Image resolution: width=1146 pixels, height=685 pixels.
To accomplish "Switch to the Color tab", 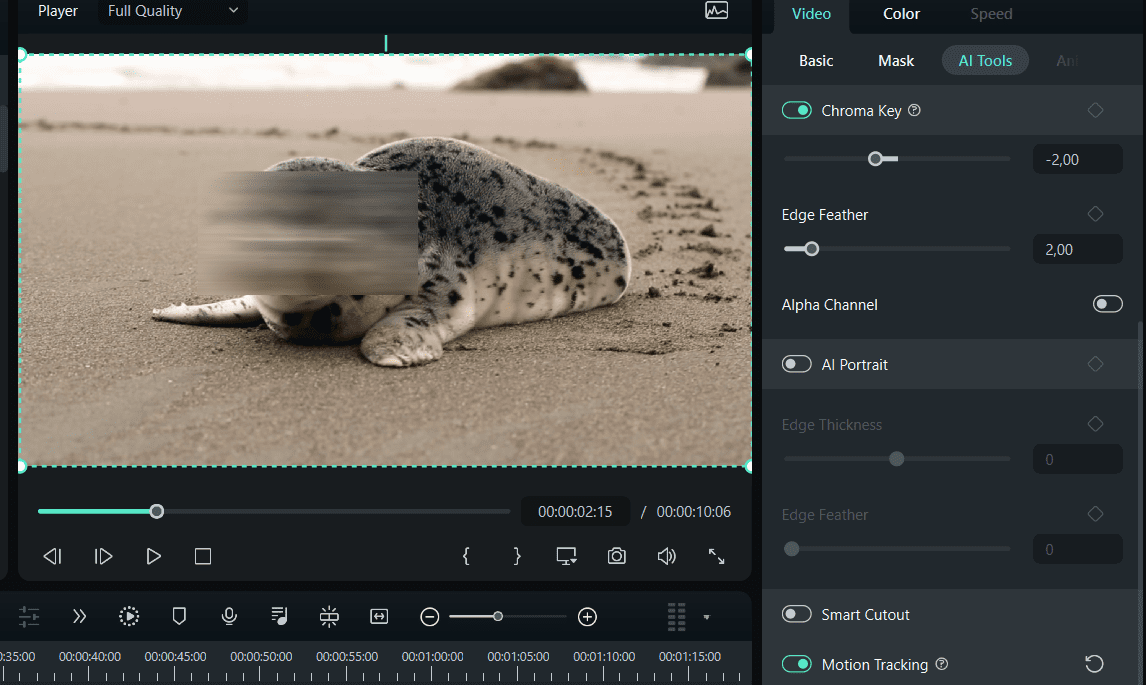I will click(x=900, y=14).
